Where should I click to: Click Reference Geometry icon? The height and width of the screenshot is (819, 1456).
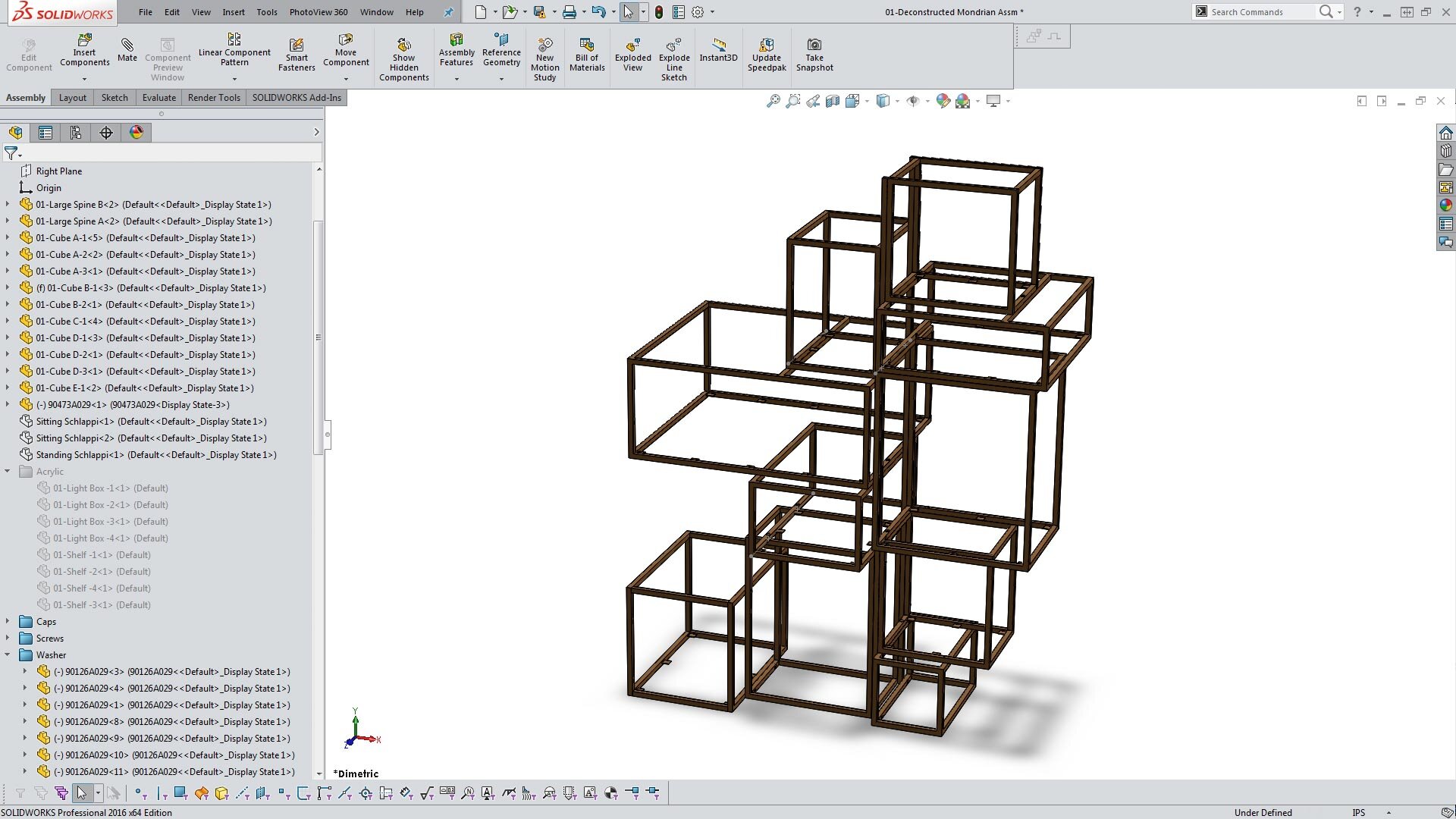point(501,50)
